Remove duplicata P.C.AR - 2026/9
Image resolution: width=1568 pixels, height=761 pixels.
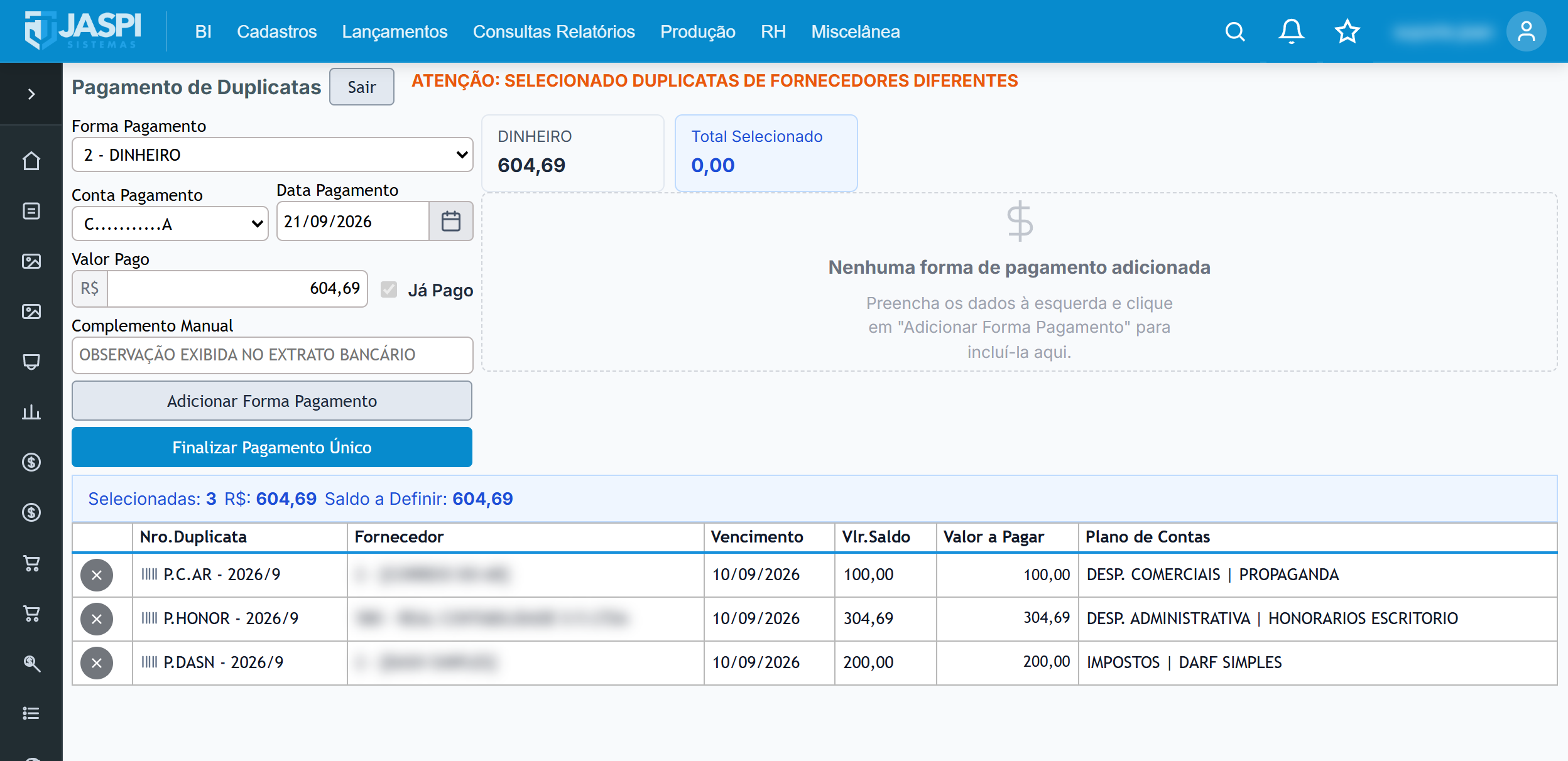[x=97, y=575]
